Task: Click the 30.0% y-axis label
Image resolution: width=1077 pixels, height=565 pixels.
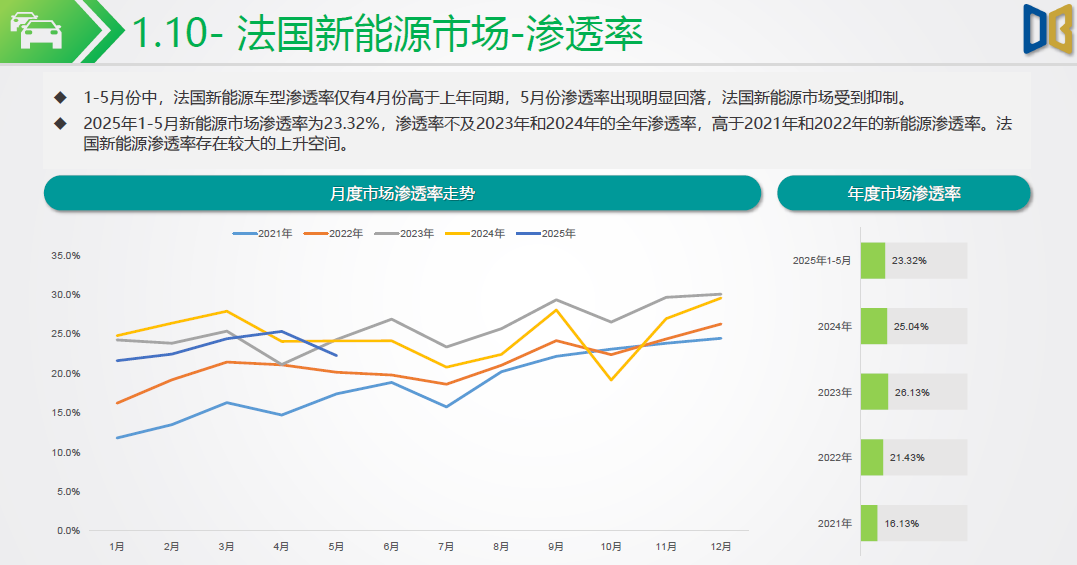Action: pos(66,295)
